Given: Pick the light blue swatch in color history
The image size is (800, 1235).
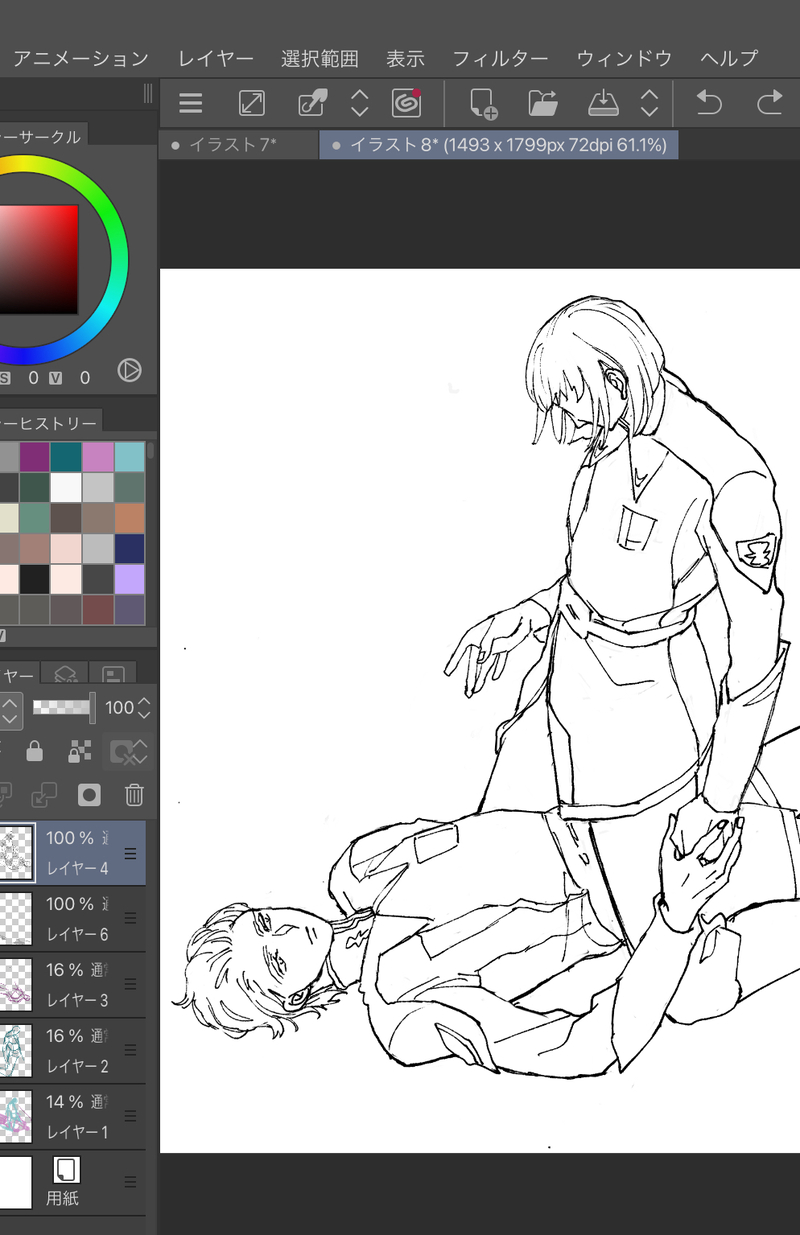Looking at the screenshot, I should pos(130,457).
